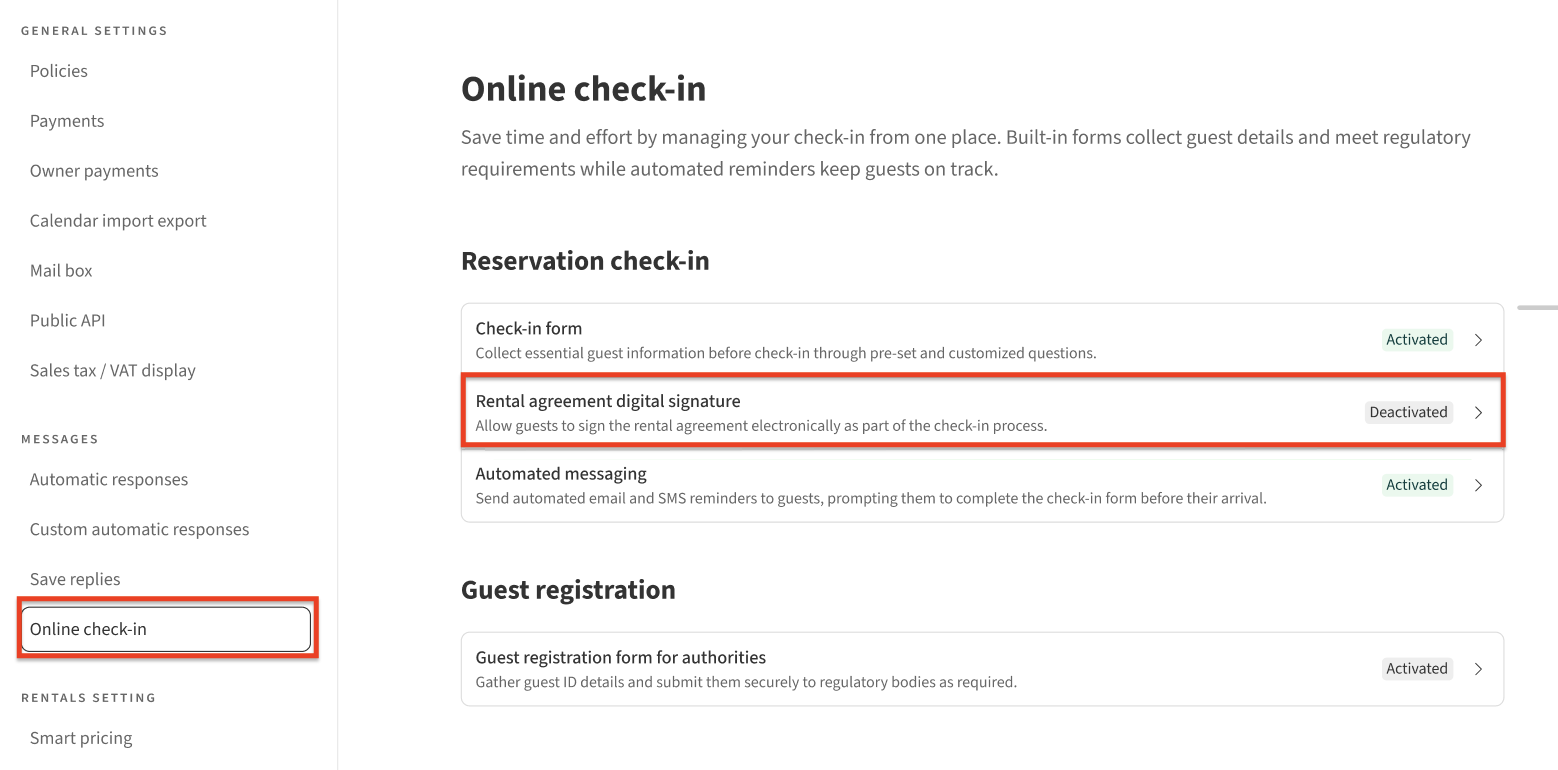The image size is (1558, 770).
Task: Expand Guest registration form for authorities chevron
Action: [x=1478, y=669]
